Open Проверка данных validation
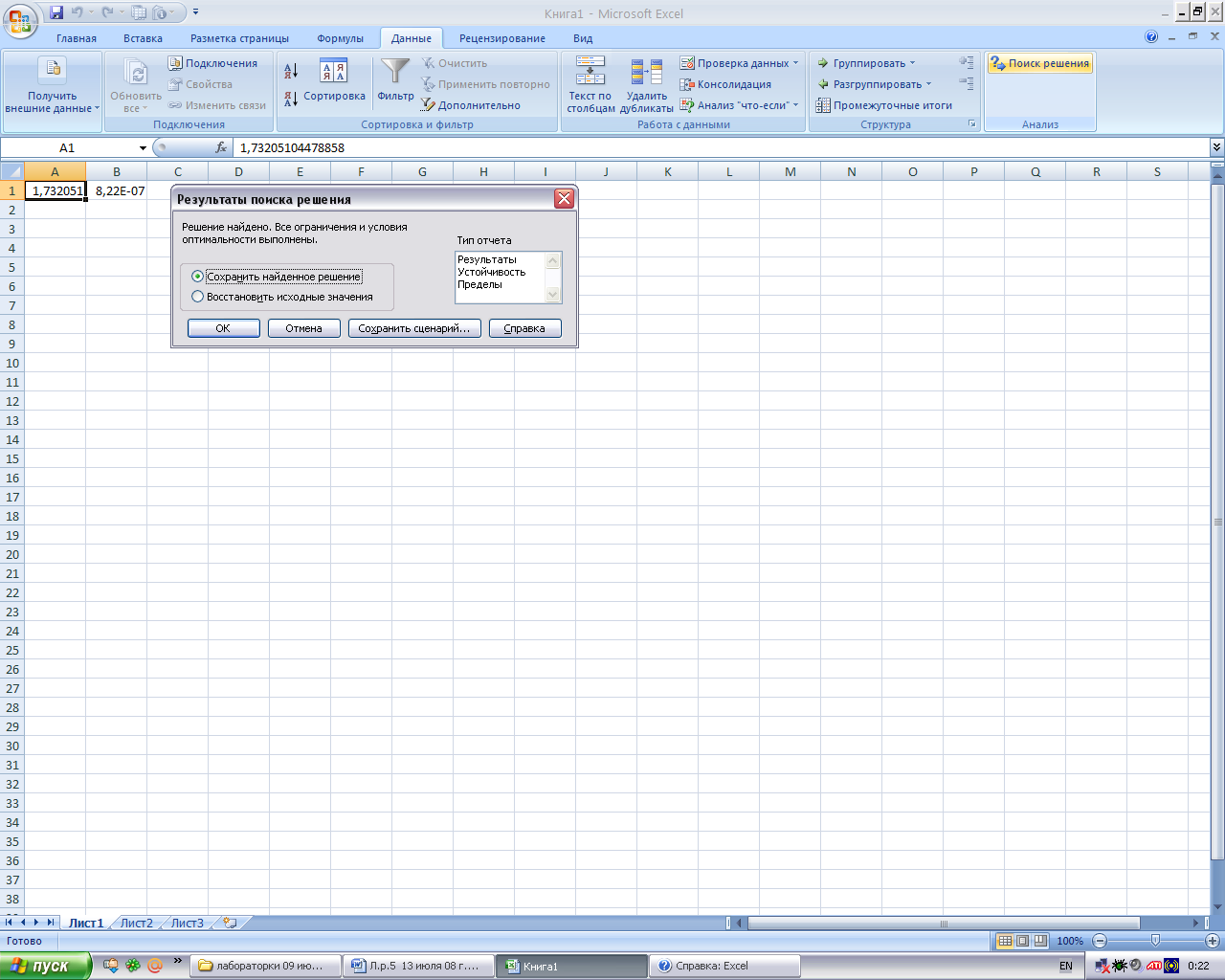The image size is (1225, 980). (735, 63)
